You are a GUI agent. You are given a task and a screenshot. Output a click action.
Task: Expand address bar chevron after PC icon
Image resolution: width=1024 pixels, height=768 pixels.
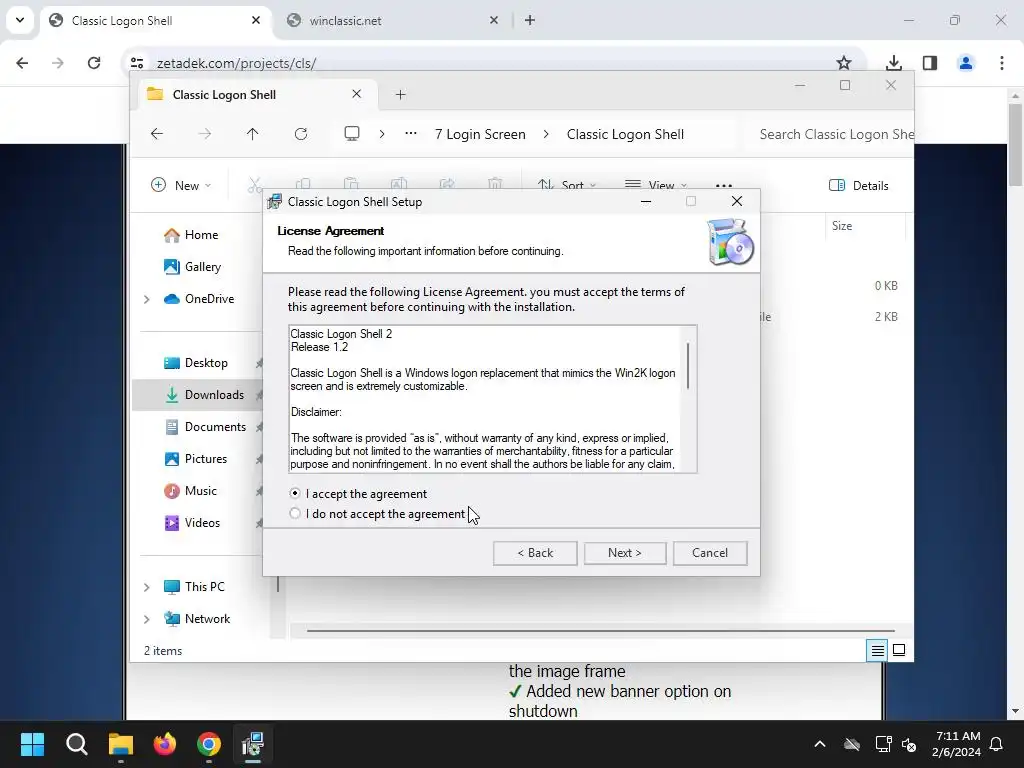tap(382, 135)
